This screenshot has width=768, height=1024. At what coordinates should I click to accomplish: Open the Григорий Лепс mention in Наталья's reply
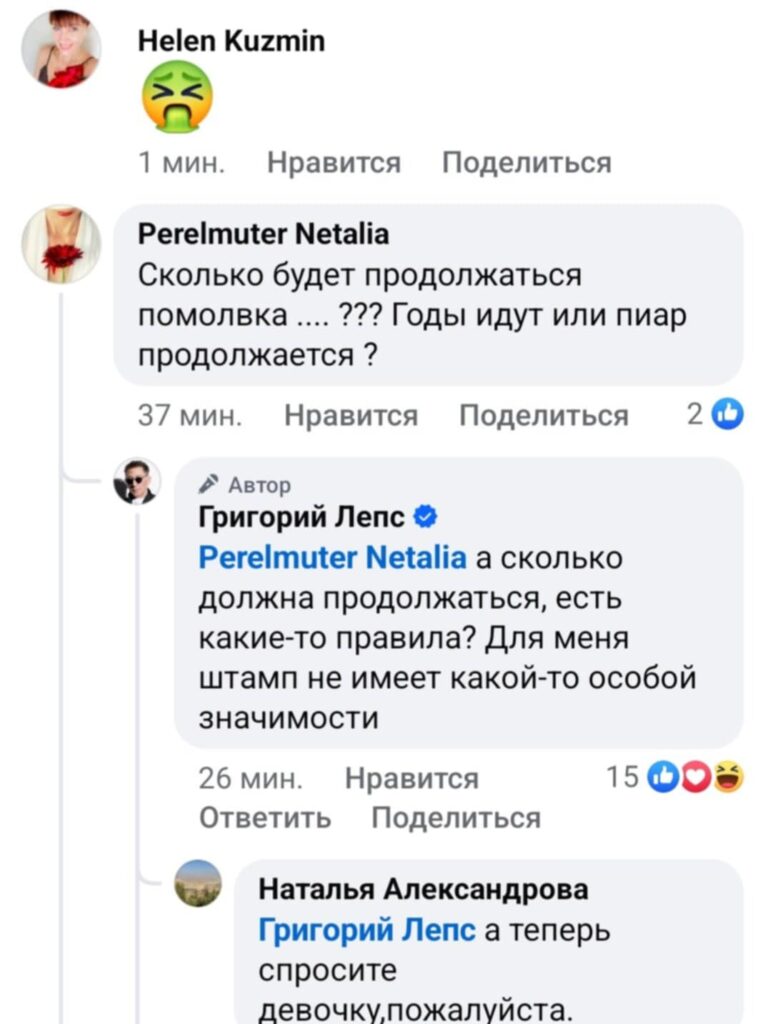point(367,930)
